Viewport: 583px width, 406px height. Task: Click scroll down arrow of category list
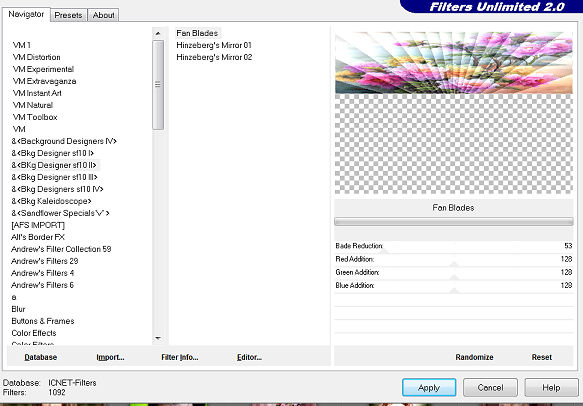coord(158,338)
